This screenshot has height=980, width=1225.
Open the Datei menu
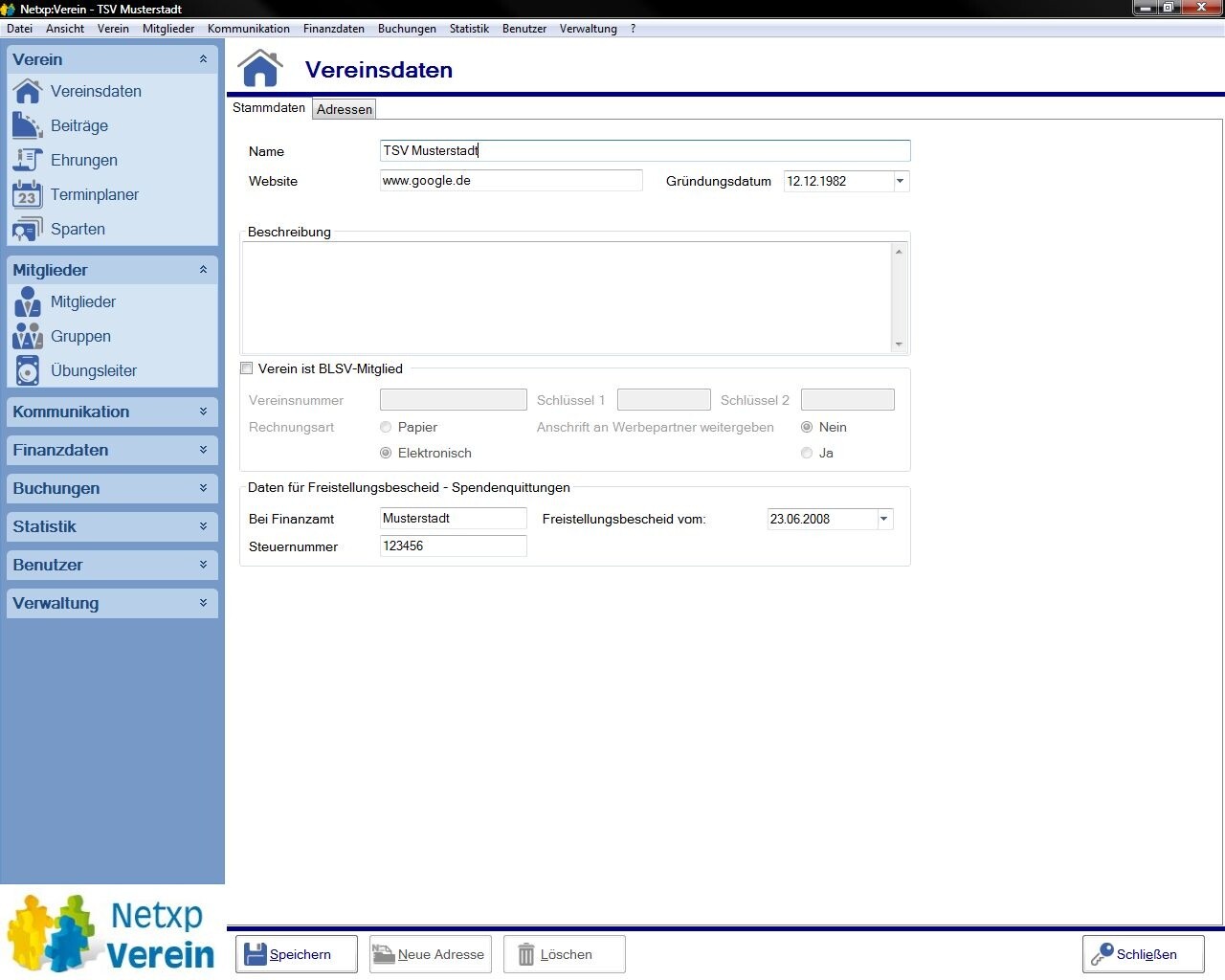(19, 29)
